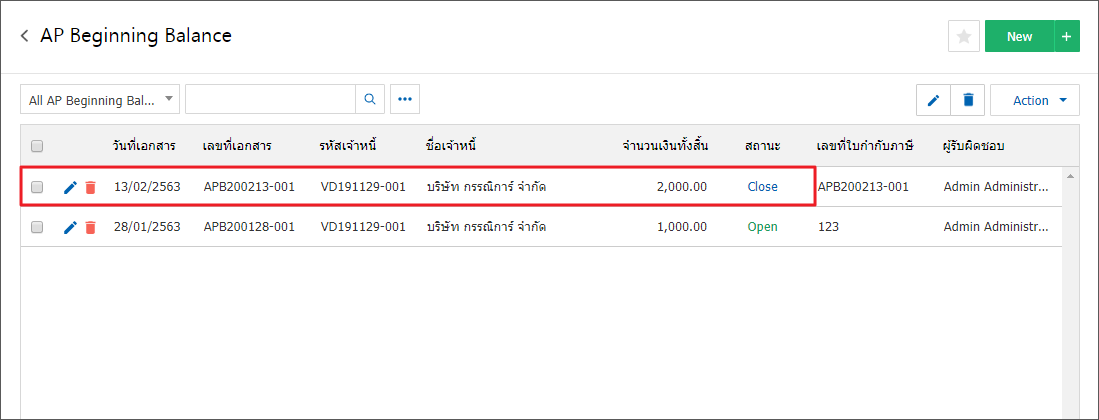Screen dimensions: 1099x420
Task: Click Close status in first row
Action: tap(763, 187)
